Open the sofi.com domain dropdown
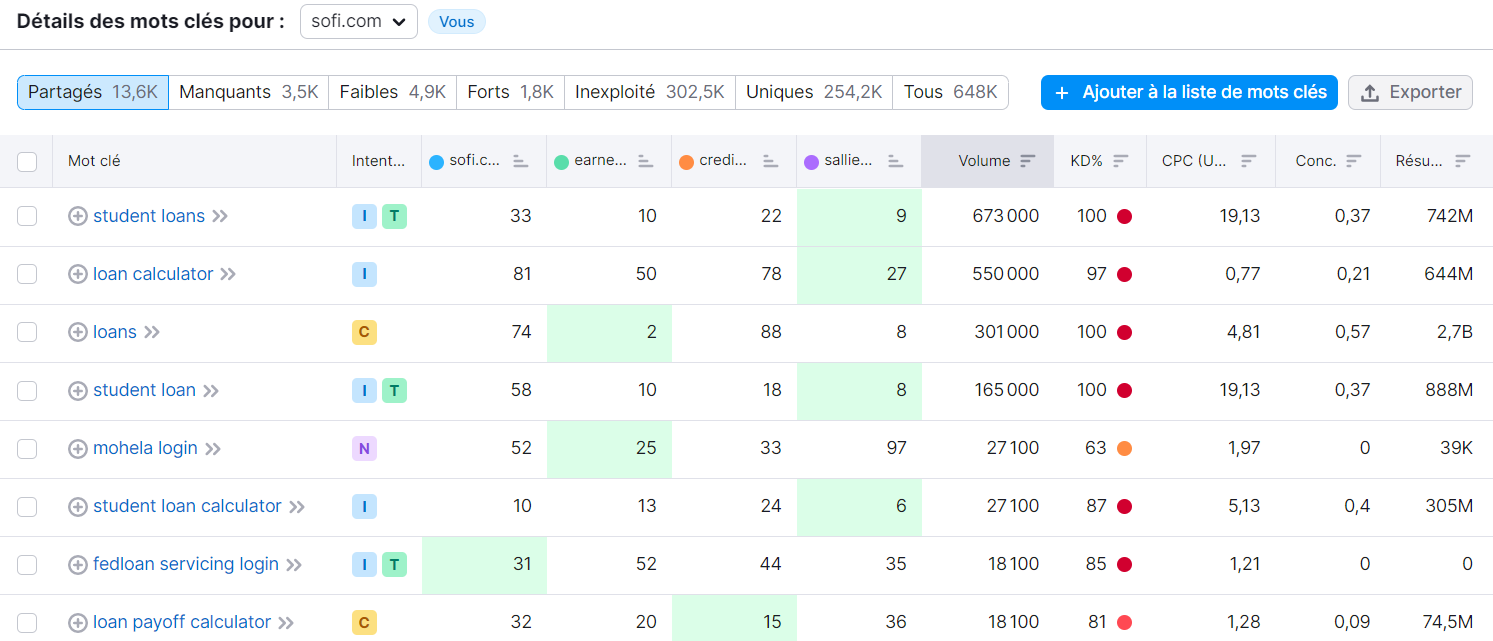The image size is (1493, 641). point(358,21)
